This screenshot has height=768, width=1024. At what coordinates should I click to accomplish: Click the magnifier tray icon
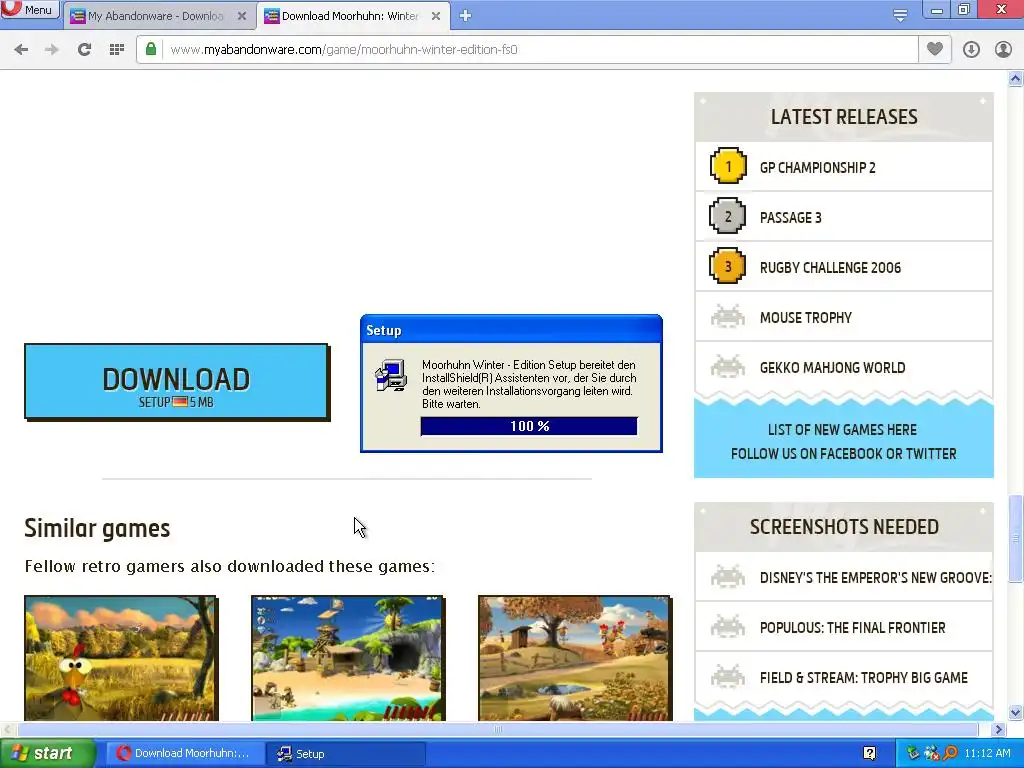950,753
